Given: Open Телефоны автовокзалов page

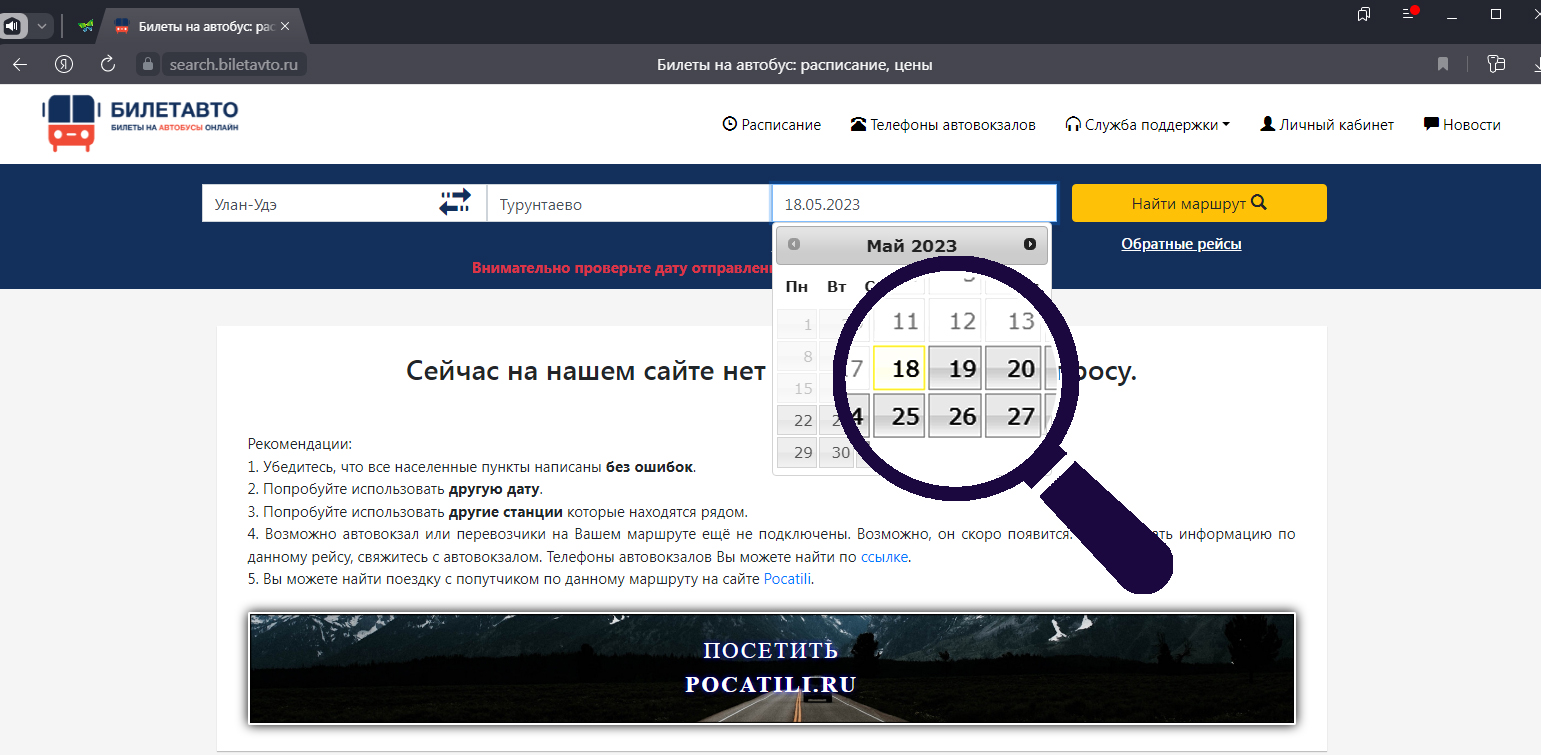Looking at the screenshot, I should click(942, 125).
